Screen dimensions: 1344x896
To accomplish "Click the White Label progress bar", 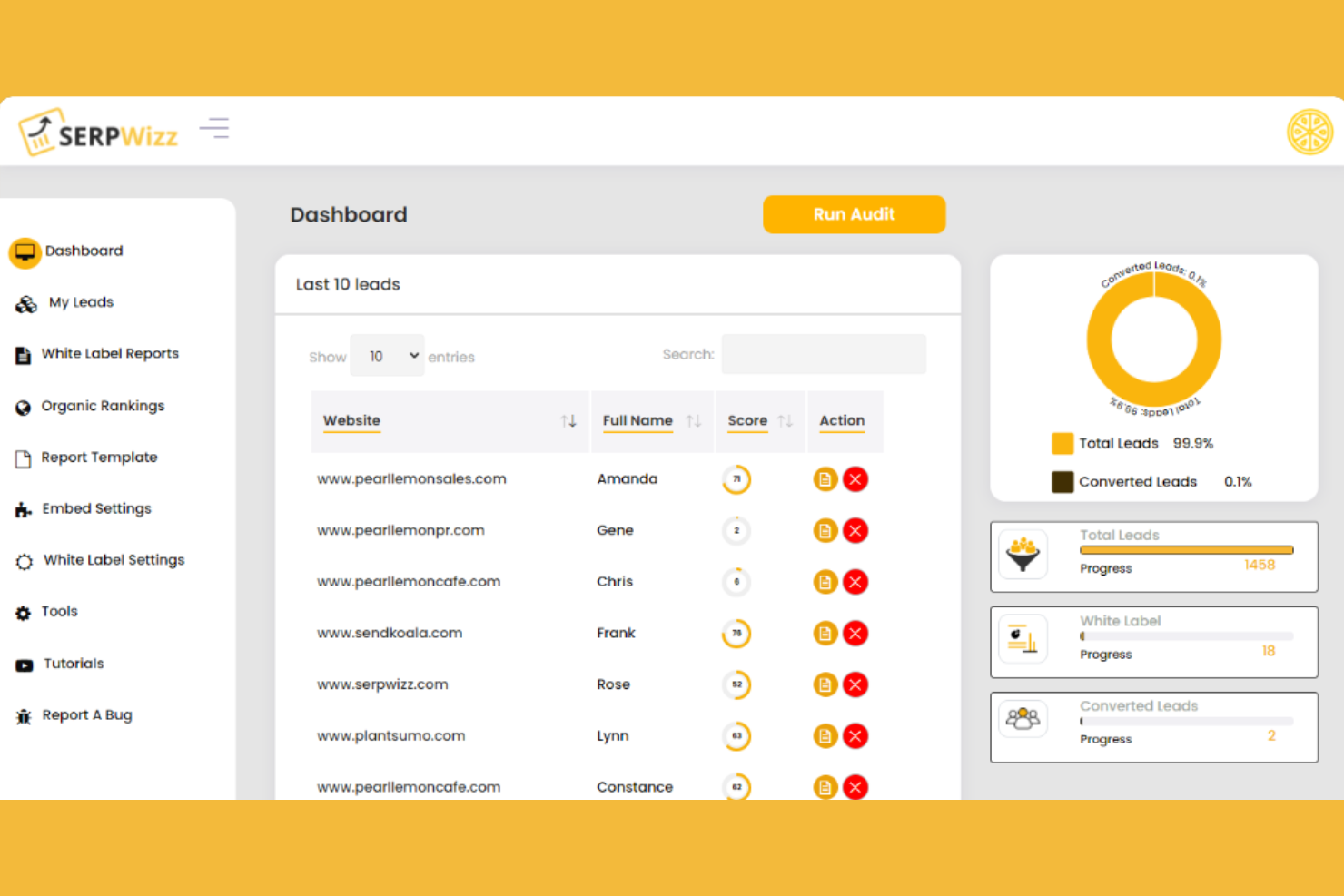I will [1186, 636].
